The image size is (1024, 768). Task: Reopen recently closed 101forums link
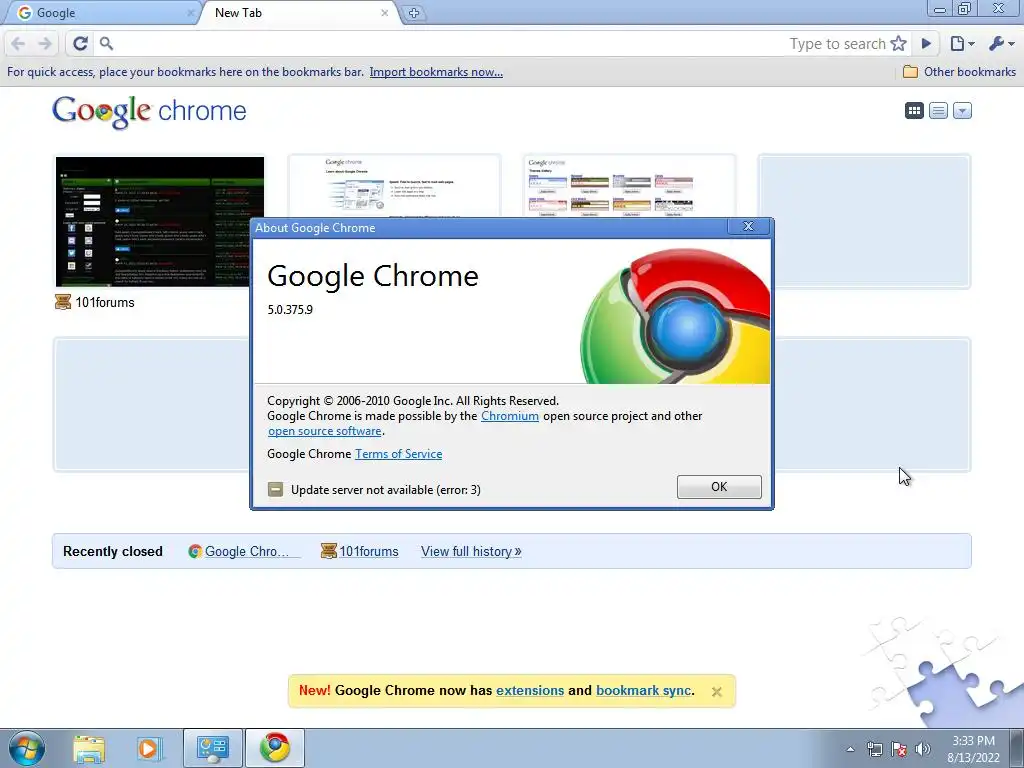pyautogui.click(x=360, y=551)
